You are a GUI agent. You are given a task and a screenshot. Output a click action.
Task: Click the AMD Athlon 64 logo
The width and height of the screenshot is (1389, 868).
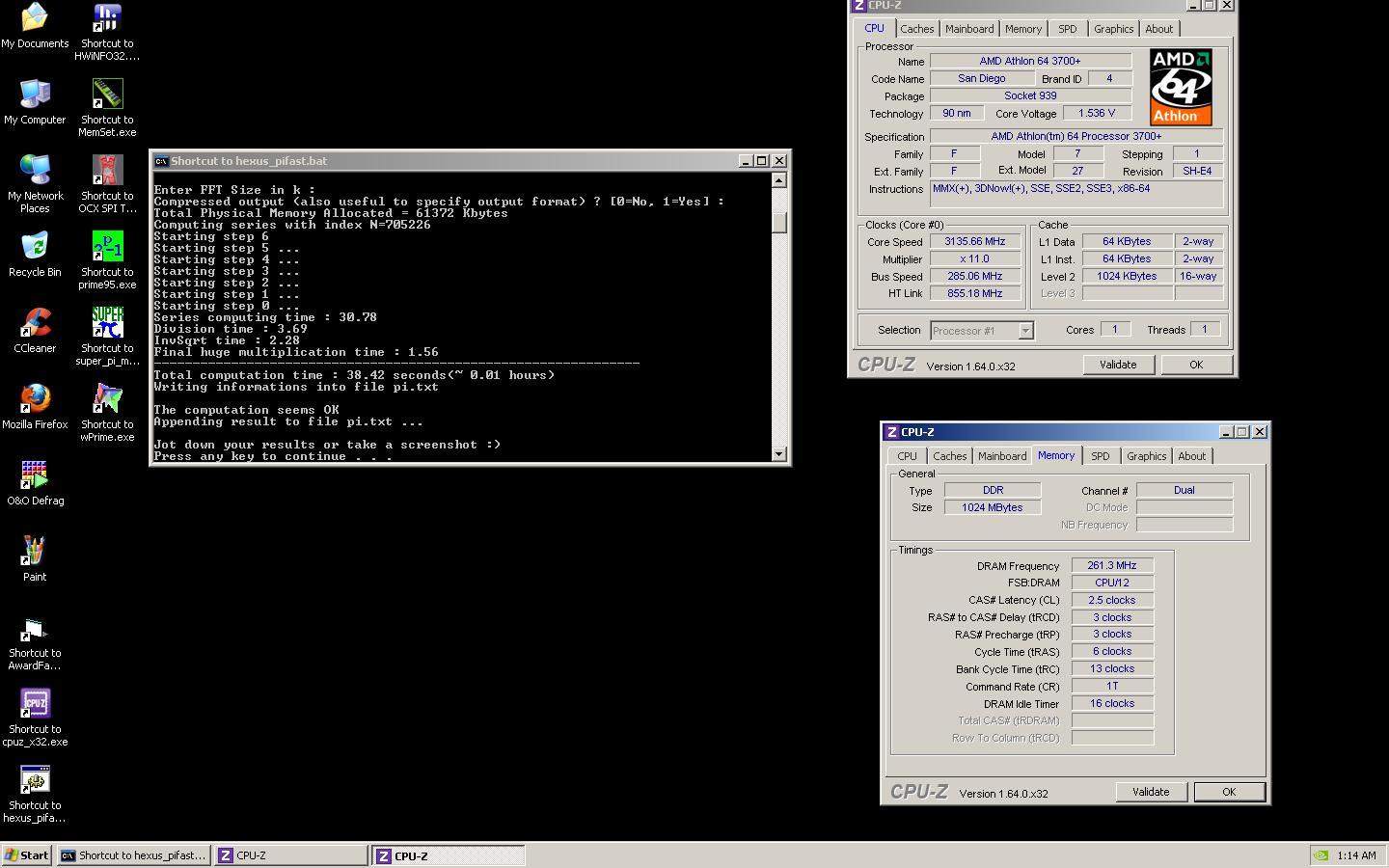[1181, 88]
